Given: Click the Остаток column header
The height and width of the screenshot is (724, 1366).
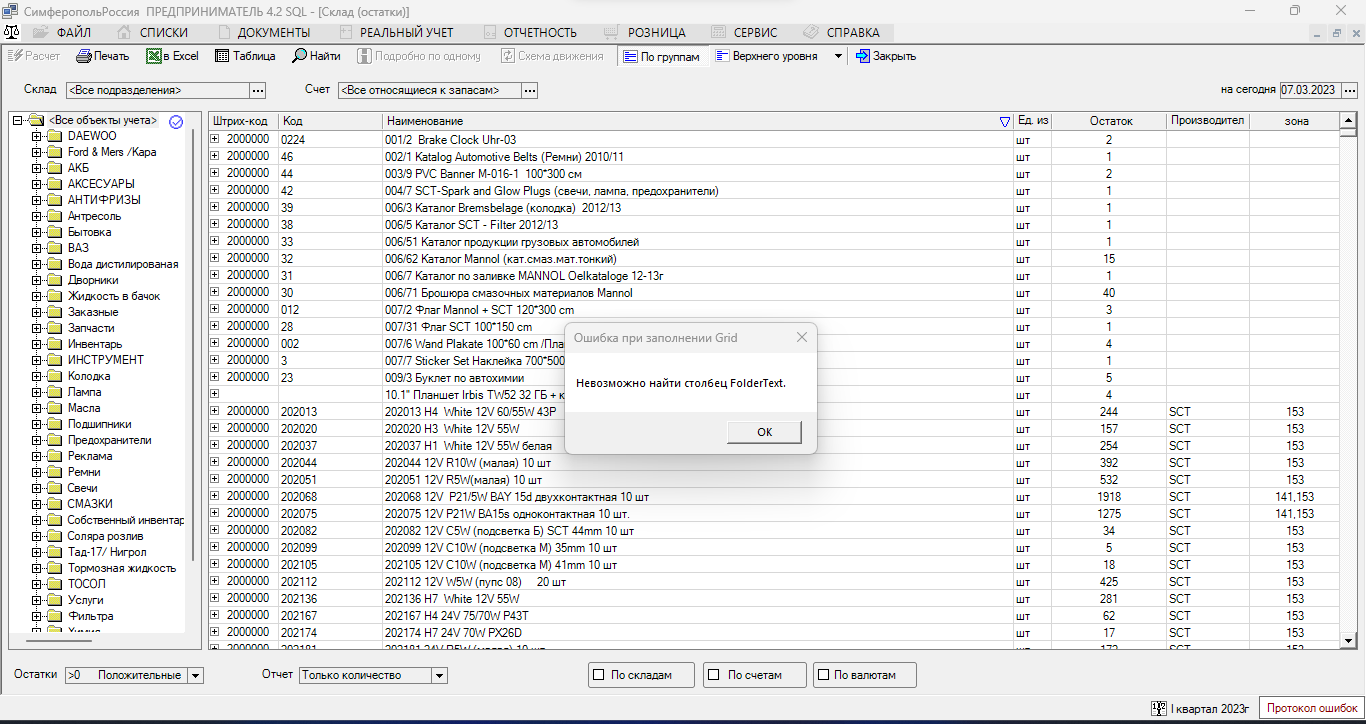Looking at the screenshot, I should click(1110, 121).
